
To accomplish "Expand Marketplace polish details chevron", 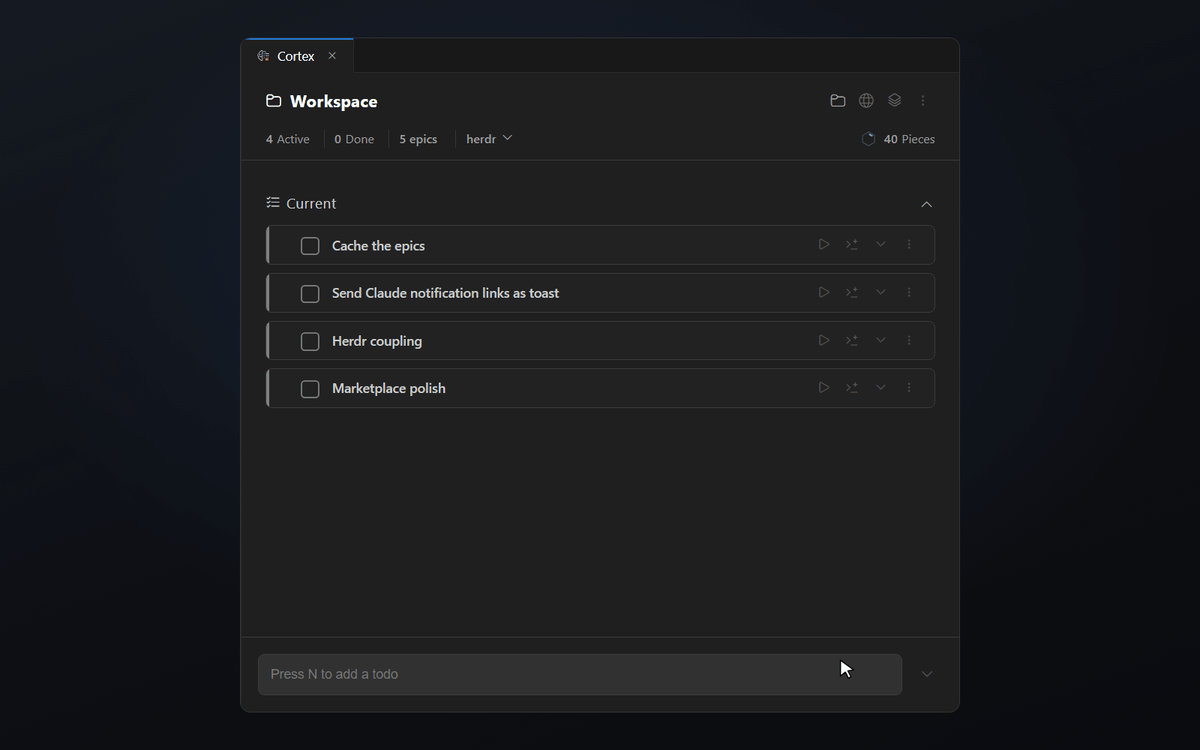I will (x=881, y=388).
